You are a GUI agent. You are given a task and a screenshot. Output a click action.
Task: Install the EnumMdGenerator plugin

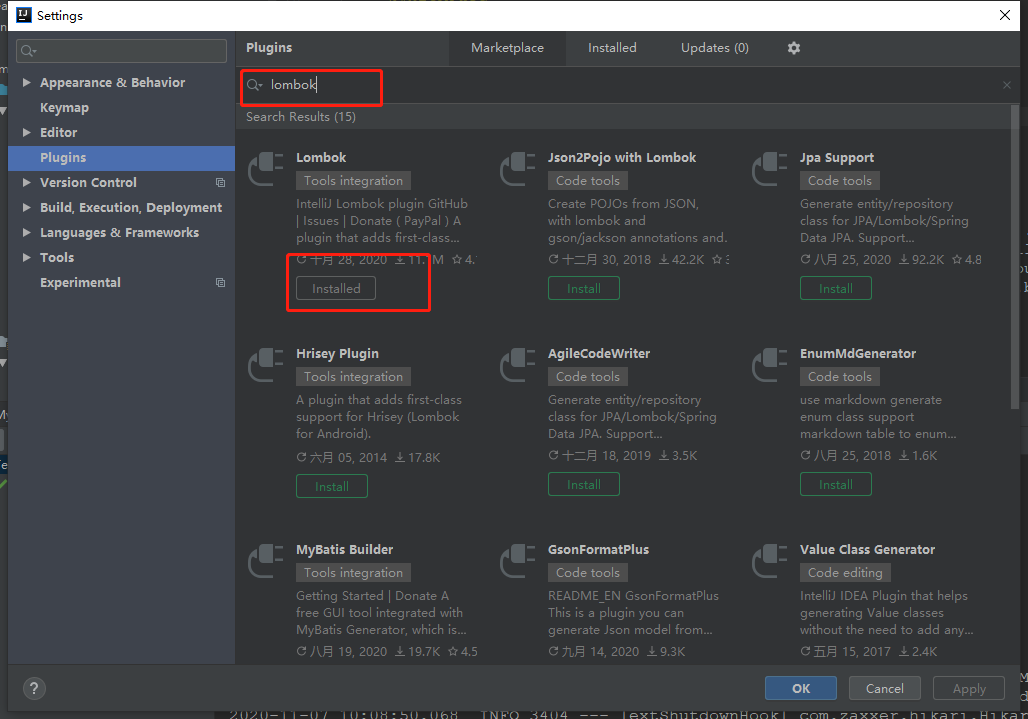pyautogui.click(x=835, y=484)
